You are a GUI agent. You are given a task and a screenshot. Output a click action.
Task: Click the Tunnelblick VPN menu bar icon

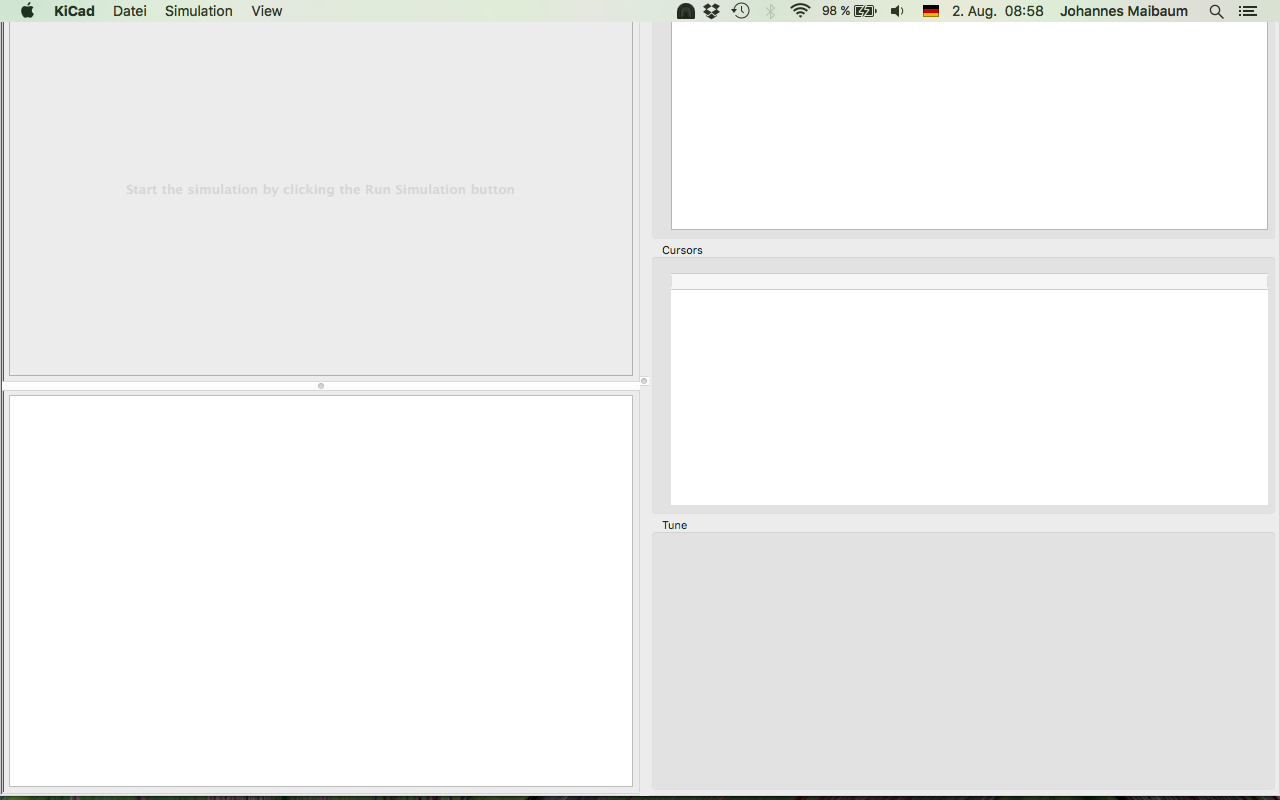coord(686,11)
